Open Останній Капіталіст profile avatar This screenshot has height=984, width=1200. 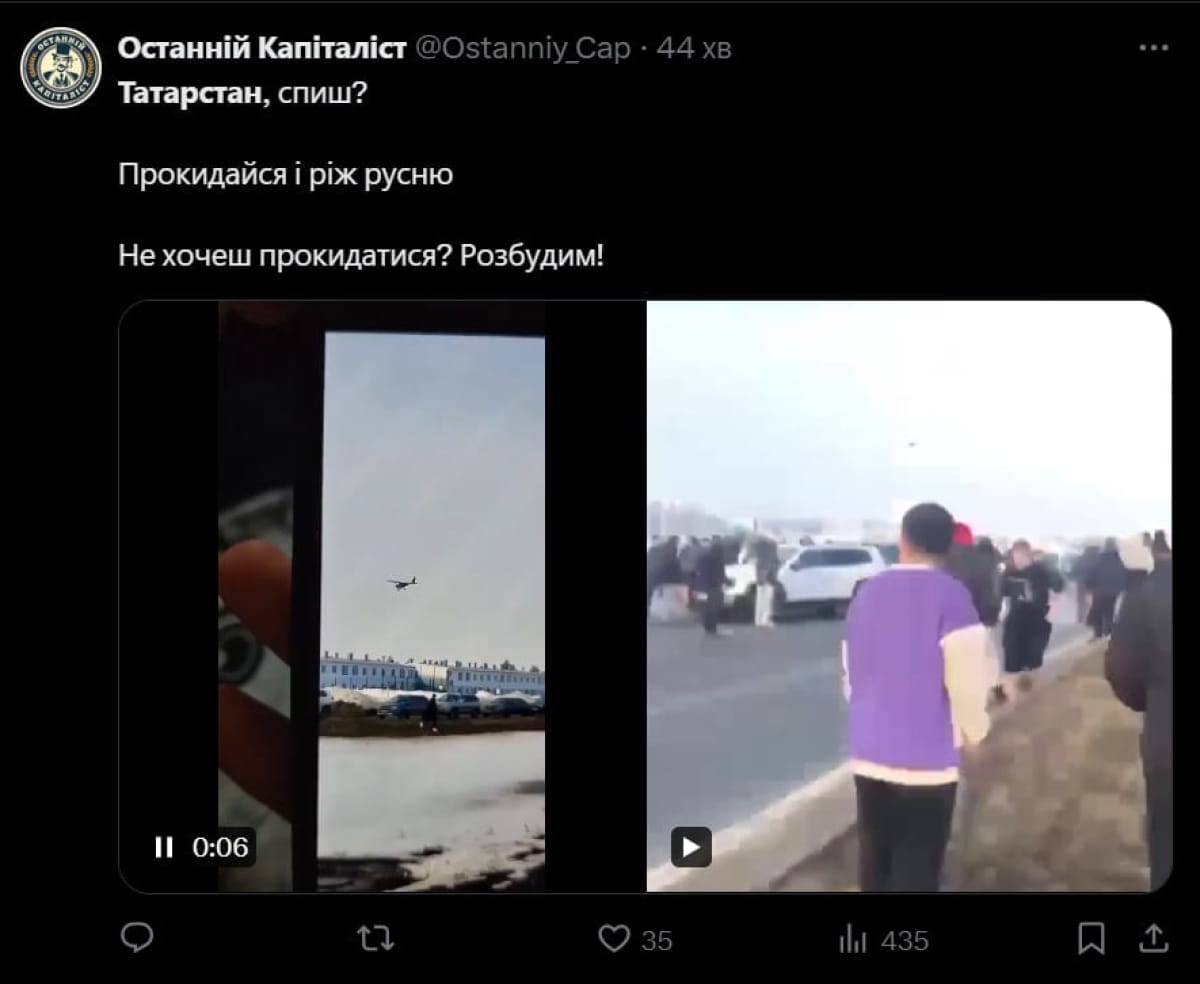[61, 68]
